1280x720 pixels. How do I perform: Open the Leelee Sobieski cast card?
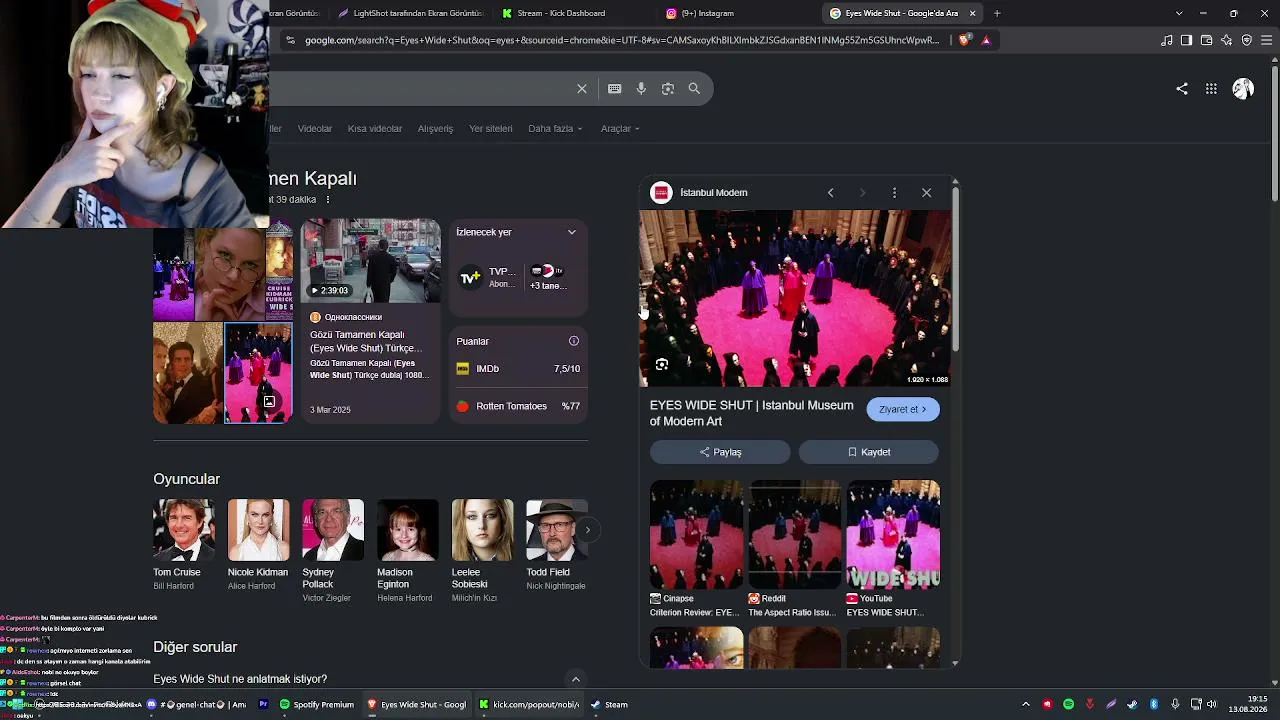point(482,551)
